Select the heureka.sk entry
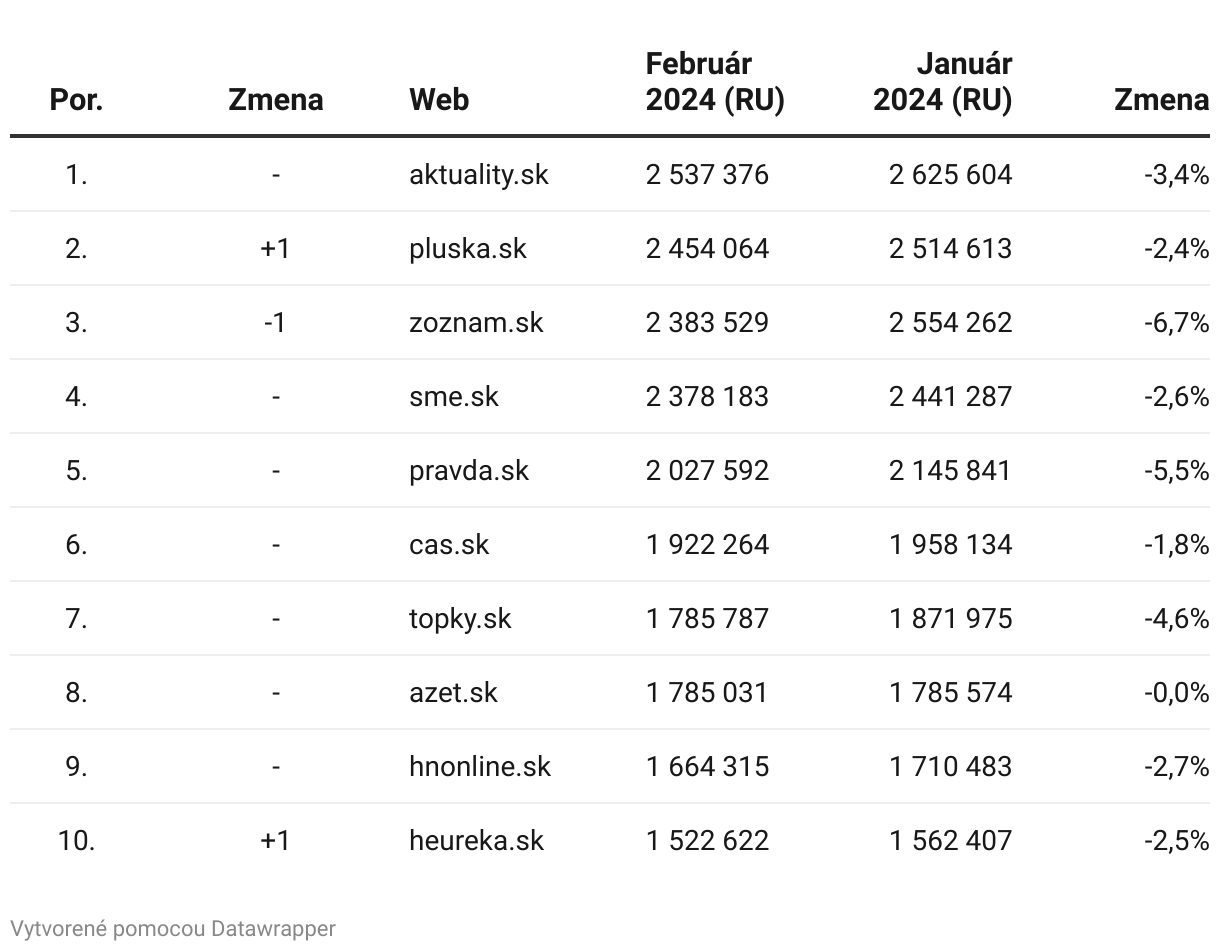The image size is (1220, 952). coord(476,840)
